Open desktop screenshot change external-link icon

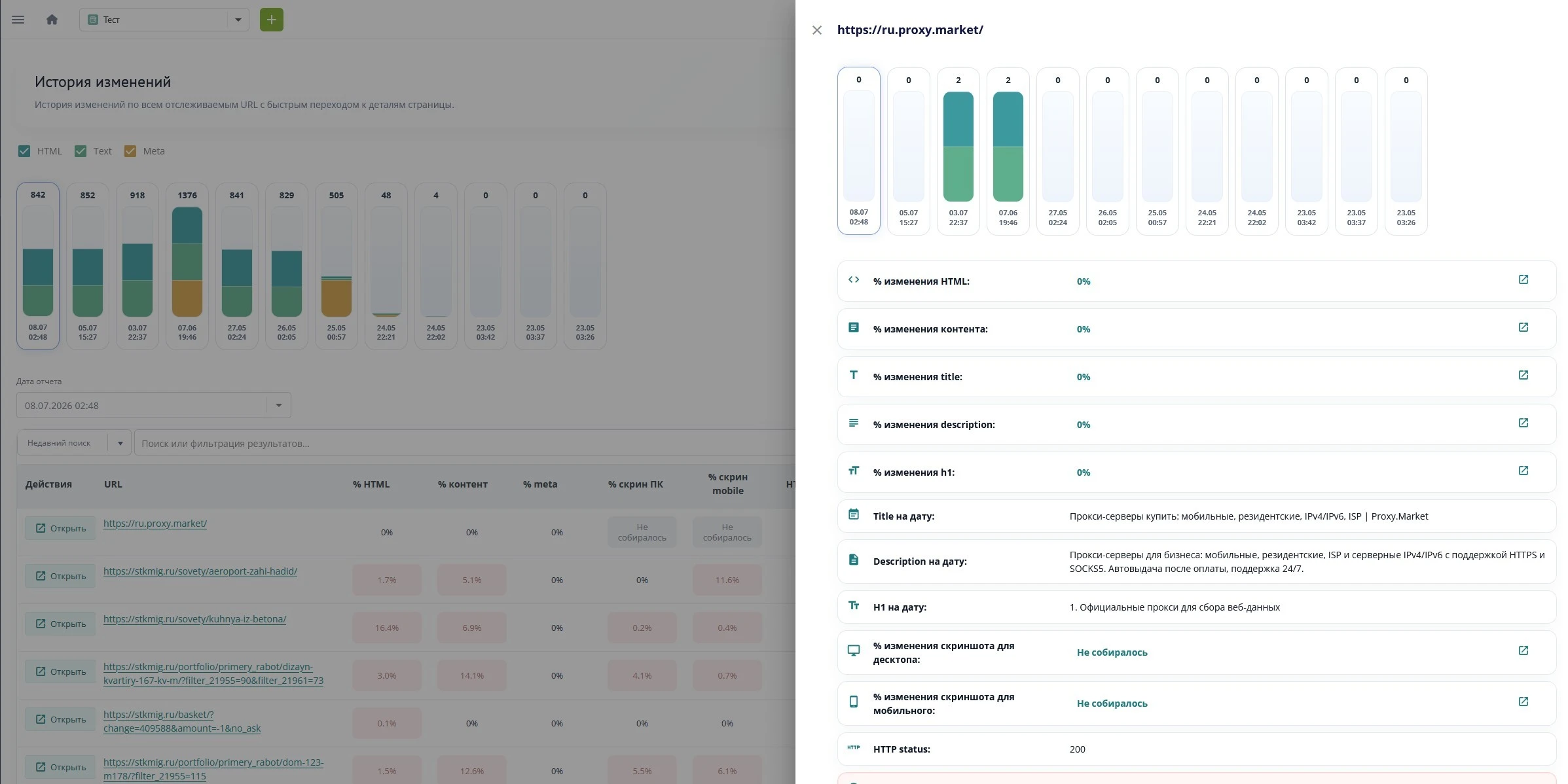[1523, 651]
